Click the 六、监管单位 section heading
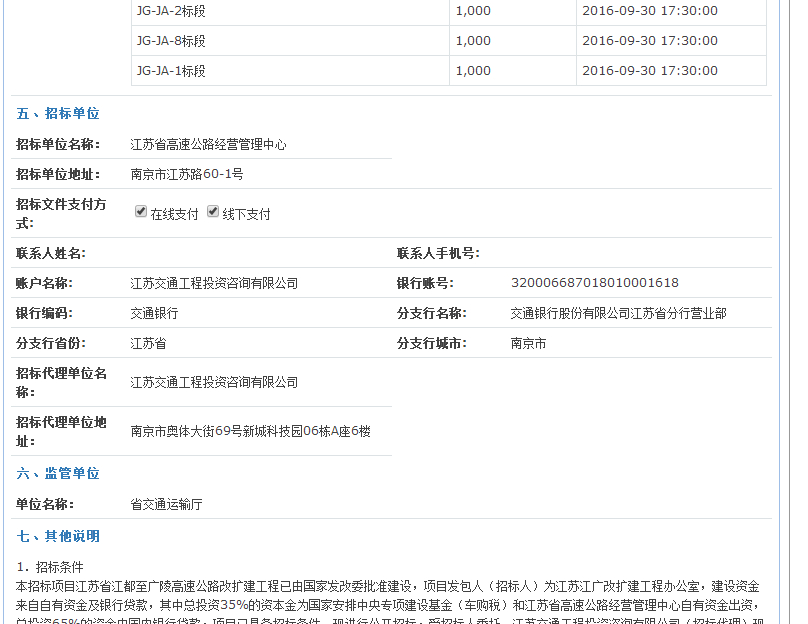 point(58,474)
